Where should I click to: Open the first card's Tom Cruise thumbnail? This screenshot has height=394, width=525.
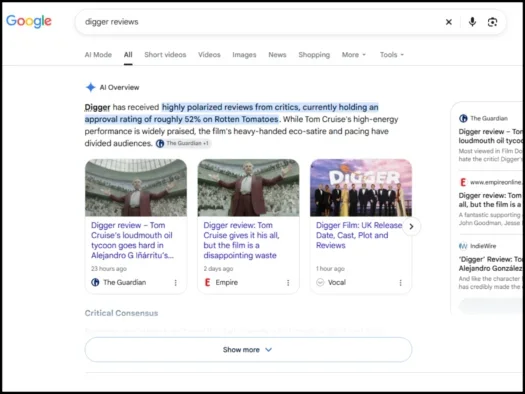pyautogui.click(x=136, y=187)
